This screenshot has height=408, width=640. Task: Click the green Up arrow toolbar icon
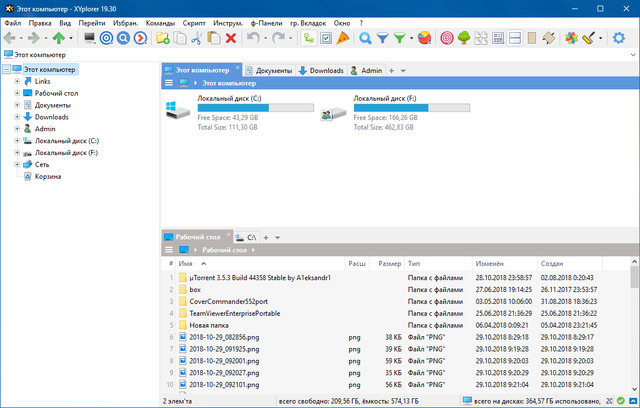(x=59, y=38)
